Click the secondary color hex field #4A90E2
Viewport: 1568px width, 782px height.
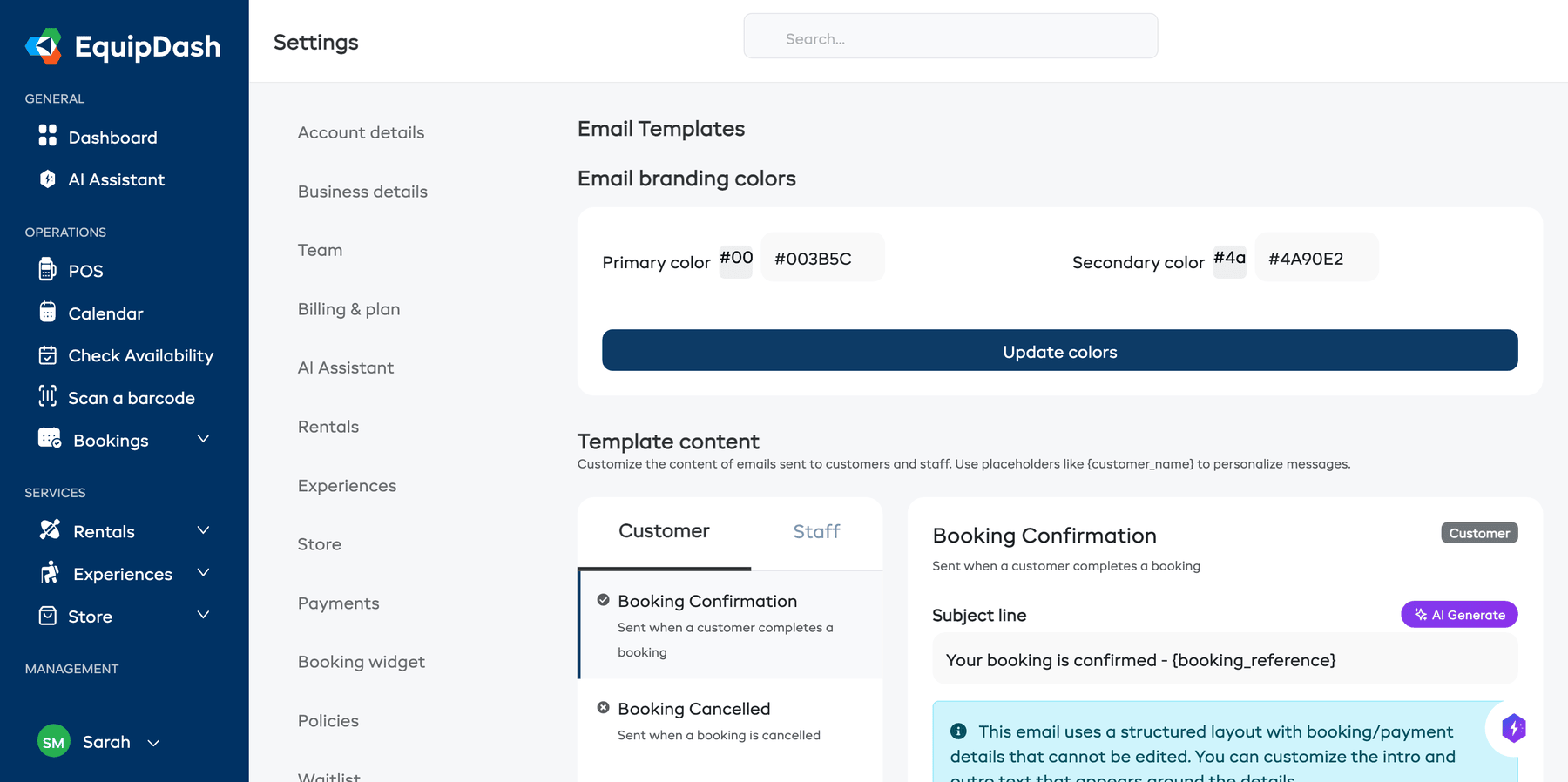[1316, 258]
